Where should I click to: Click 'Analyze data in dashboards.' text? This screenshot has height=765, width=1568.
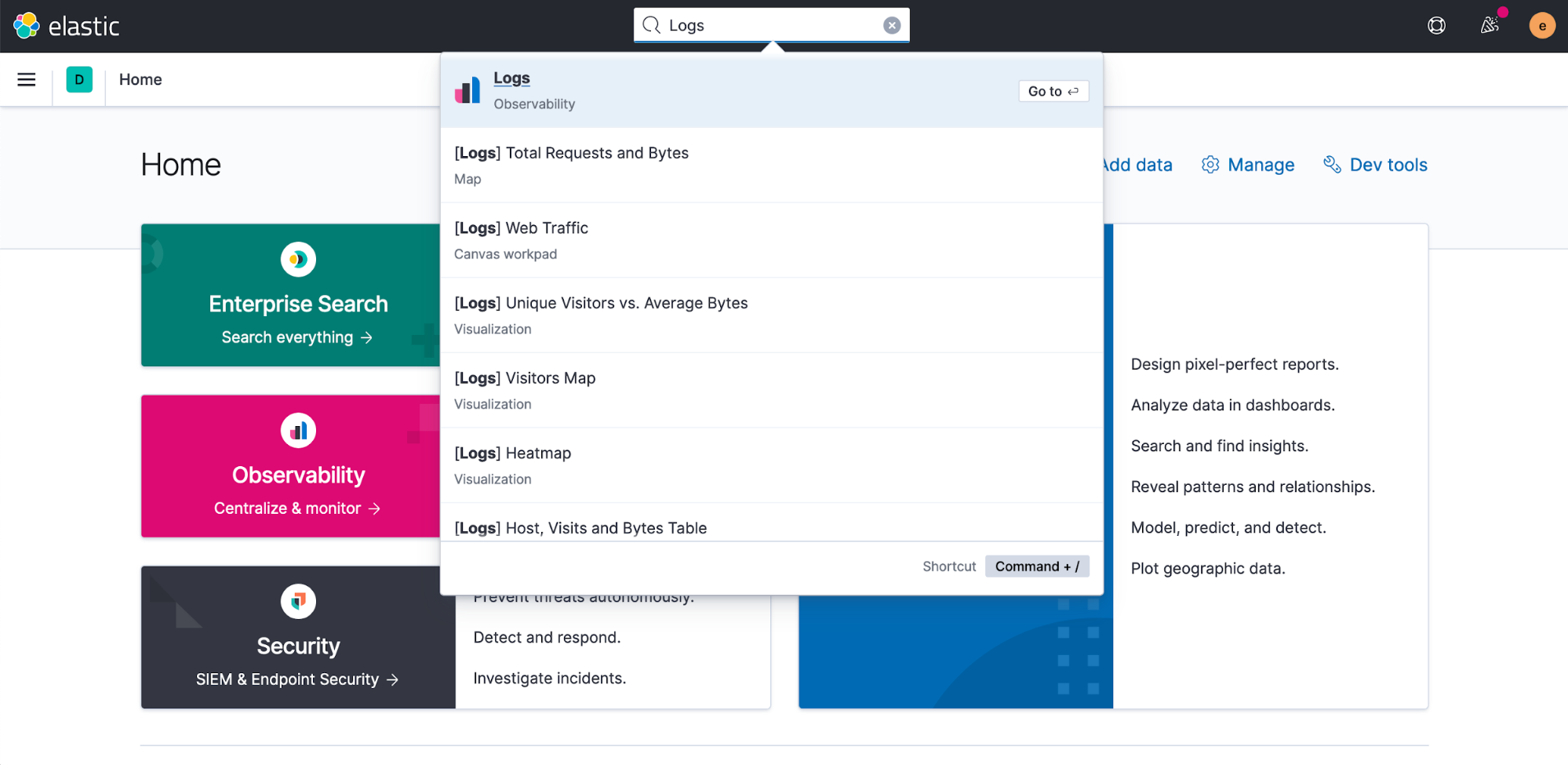point(1232,405)
